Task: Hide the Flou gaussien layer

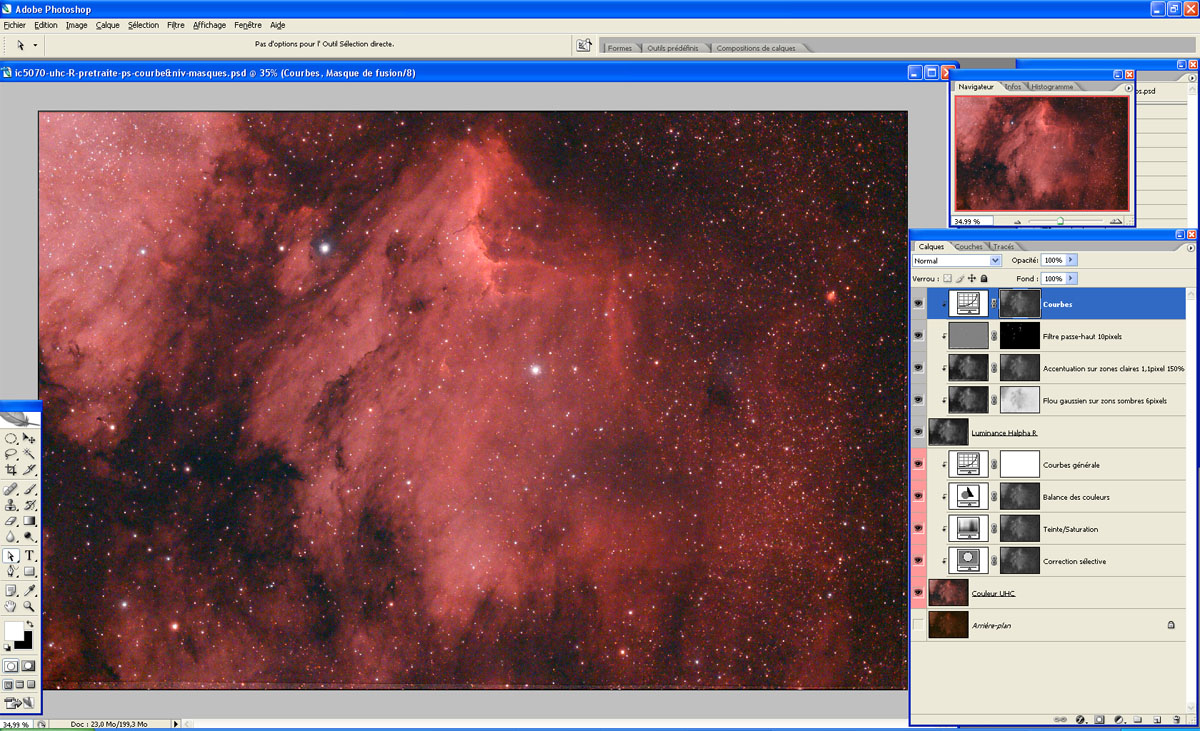Action: click(x=918, y=401)
